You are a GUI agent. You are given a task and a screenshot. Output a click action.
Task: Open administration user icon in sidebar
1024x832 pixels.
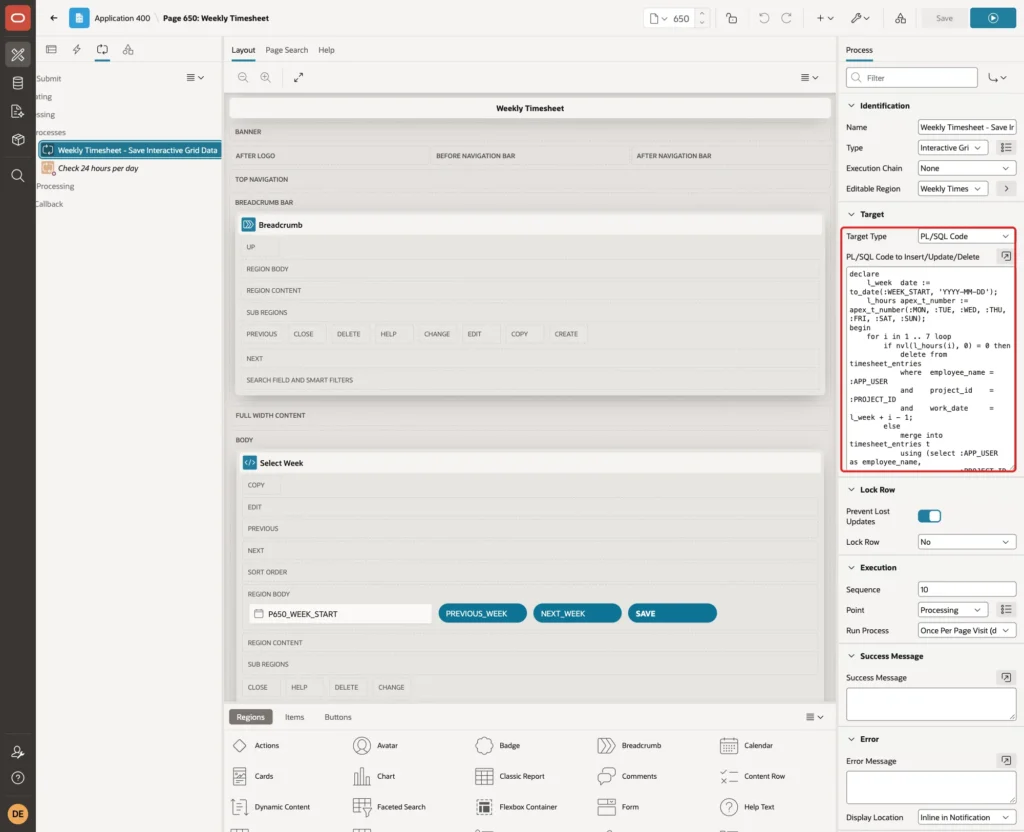coord(18,752)
